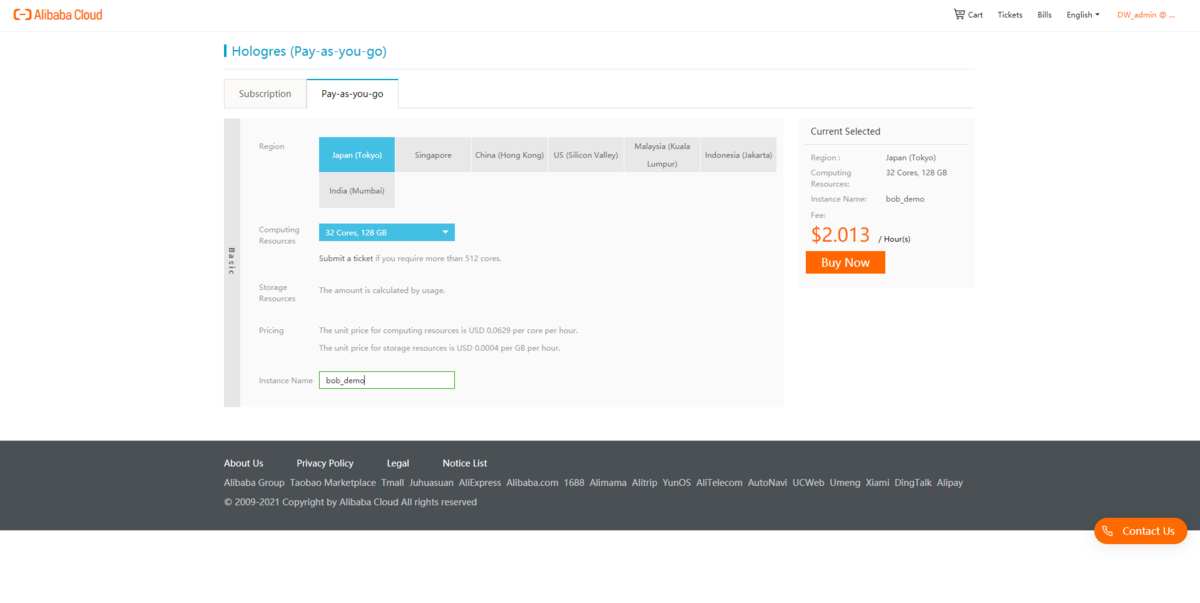Screen dimensions: 1200x603
Task: Open the Umeng footer link
Action: pos(845,482)
